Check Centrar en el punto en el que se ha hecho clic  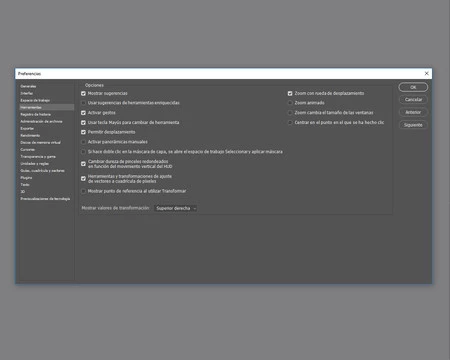tap(290, 123)
